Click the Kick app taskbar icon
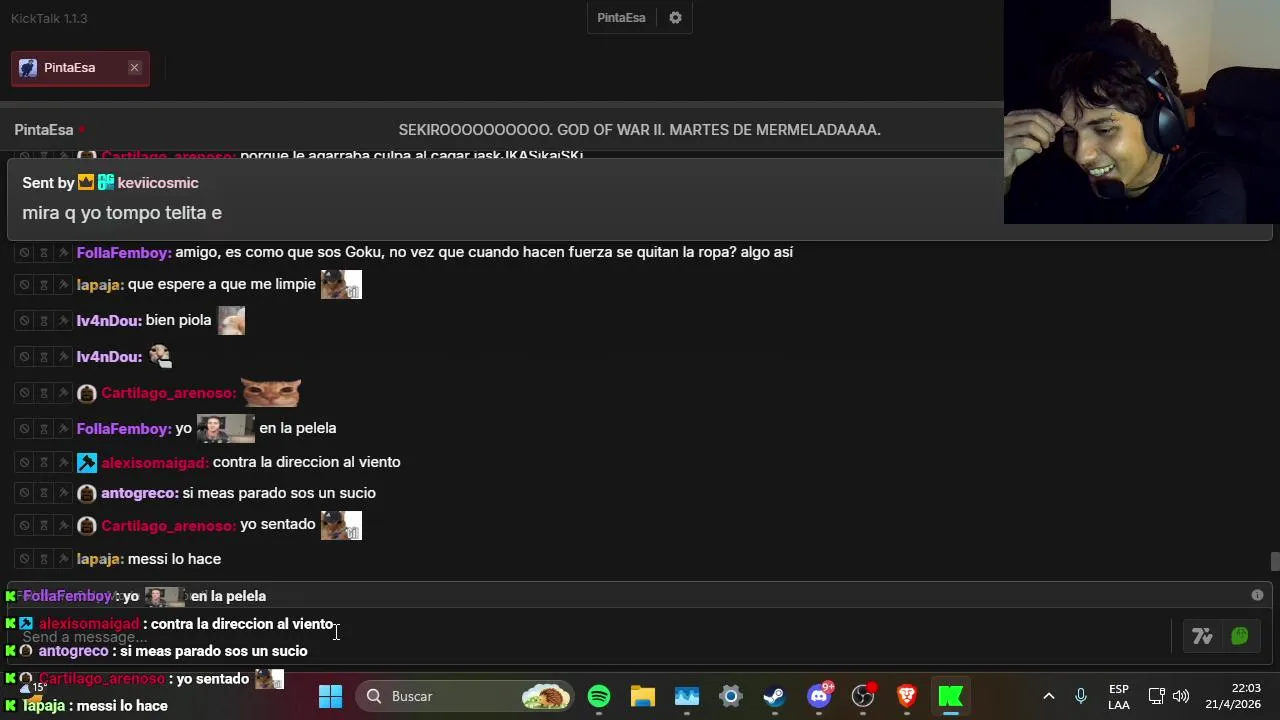Image resolution: width=1280 pixels, height=720 pixels. tap(950, 696)
